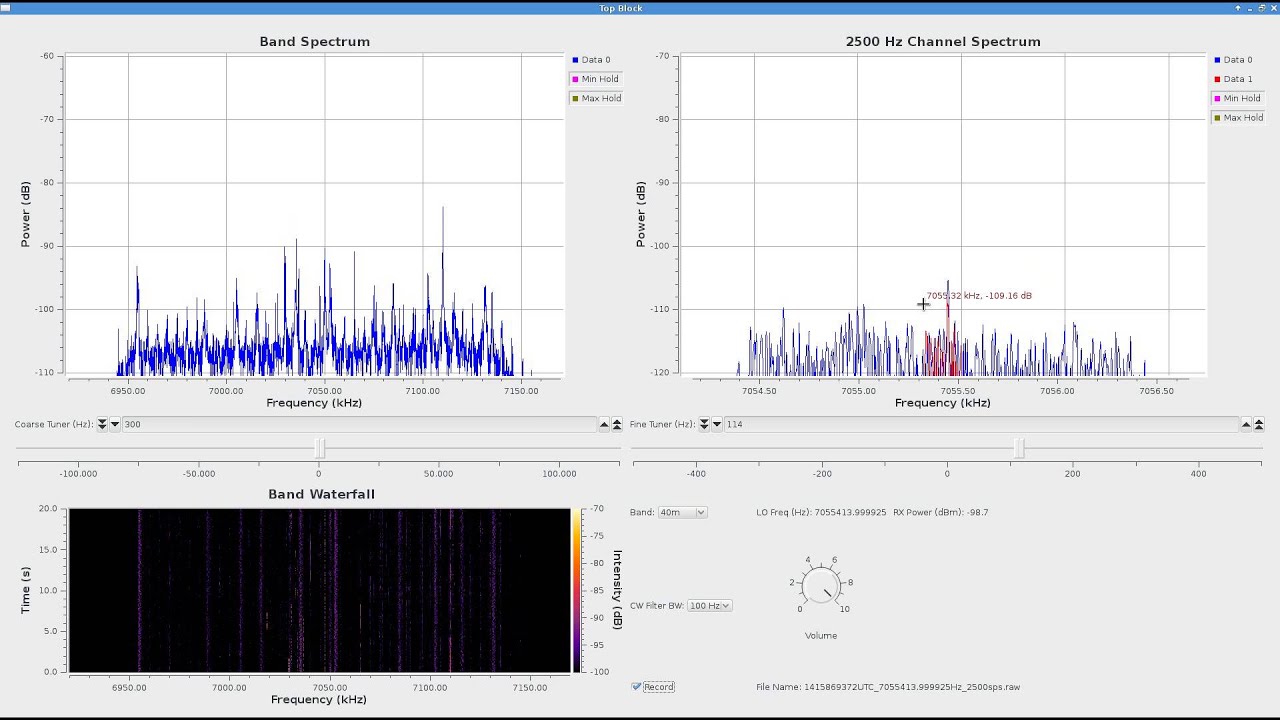This screenshot has width=1280, height=720.
Task: Click the waterfall Intensity color bar
Action: [x=576, y=590]
